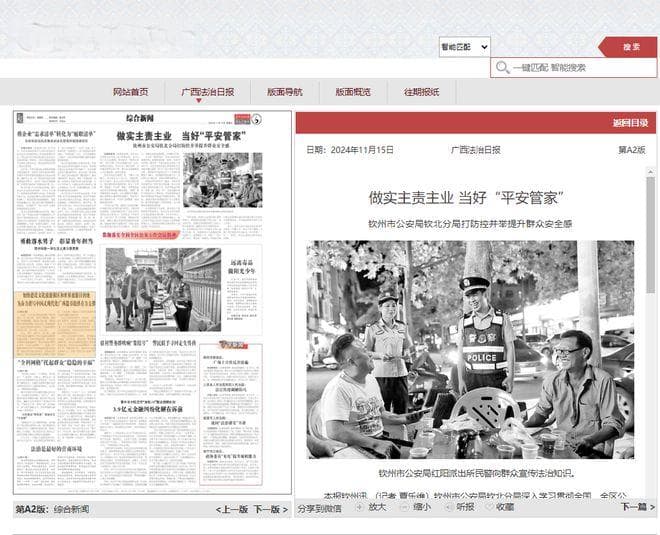Click the large police officers article photo
This screenshot has height=535, width=660.
[x=470, y=349]
